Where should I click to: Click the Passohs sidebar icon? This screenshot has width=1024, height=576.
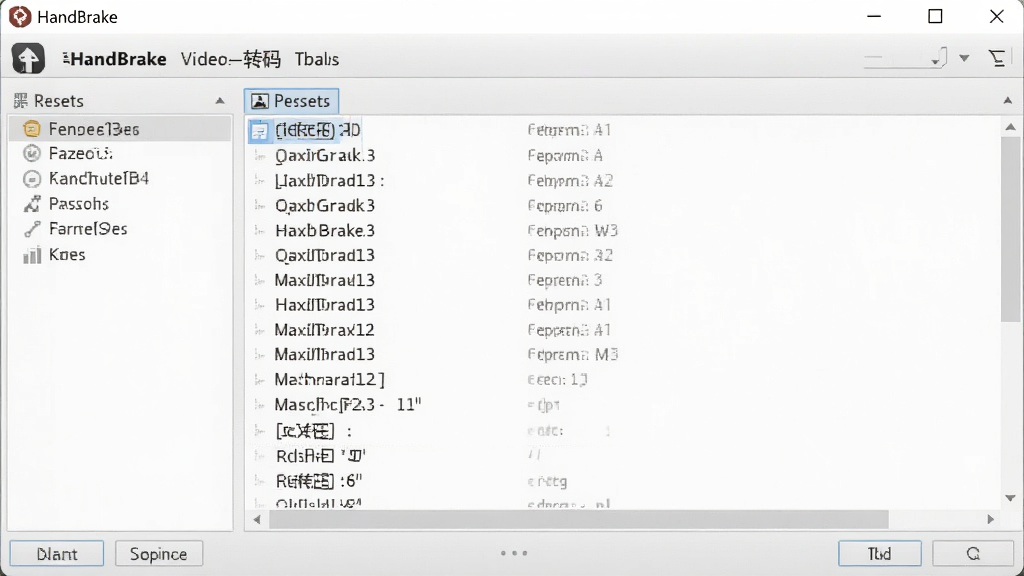(x=31, y=204)
